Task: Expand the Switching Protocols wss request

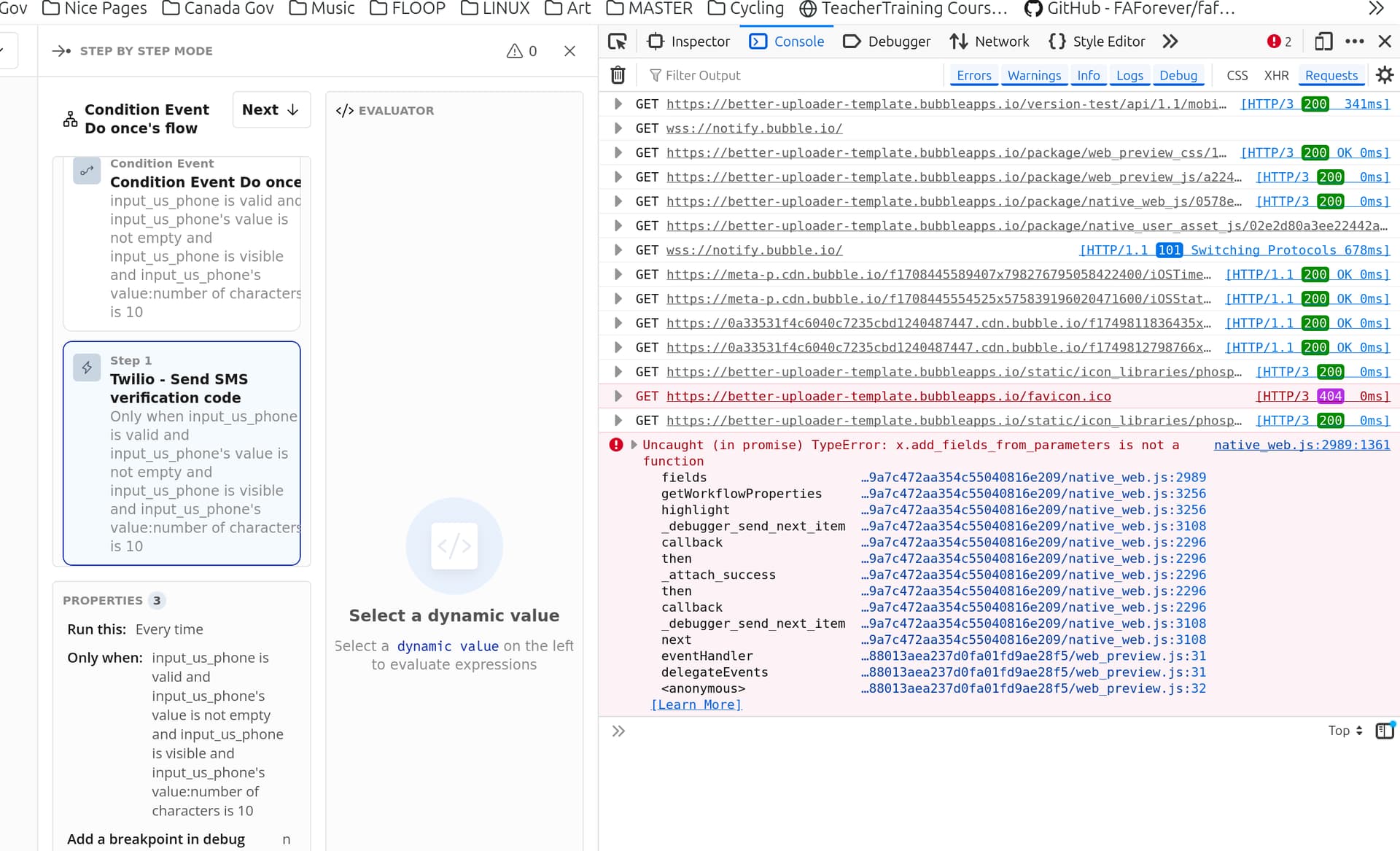Action: click(x=618, y=250)
